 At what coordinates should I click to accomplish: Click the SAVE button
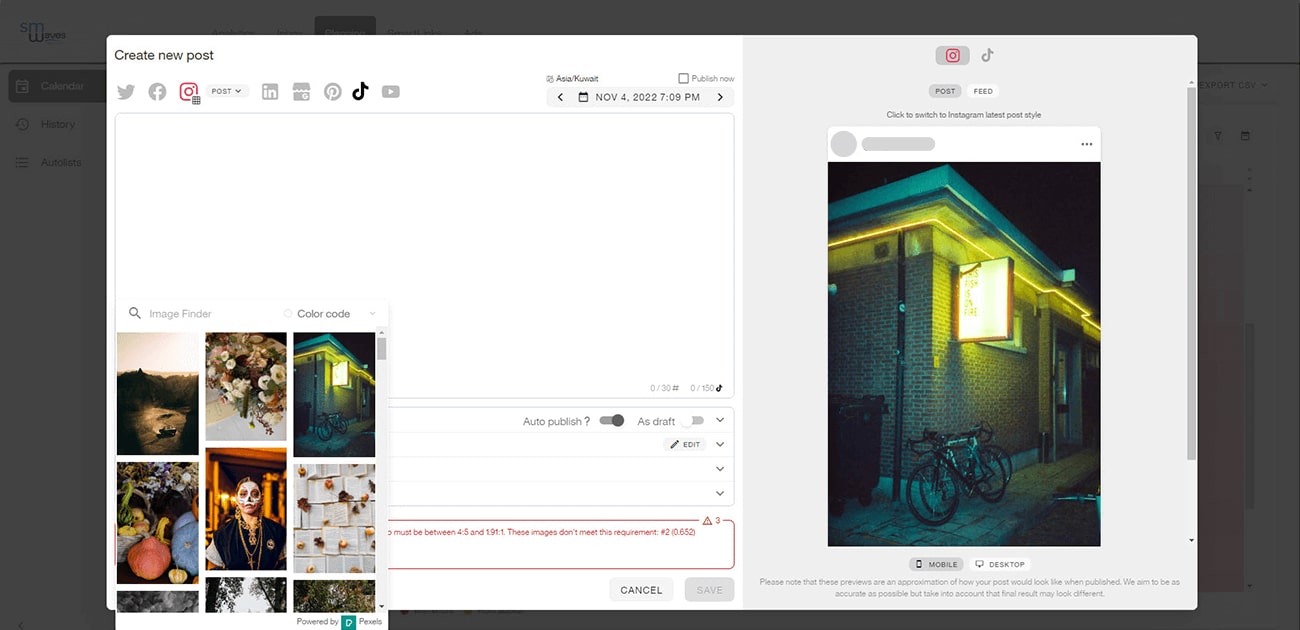click(x=709, y=590)
